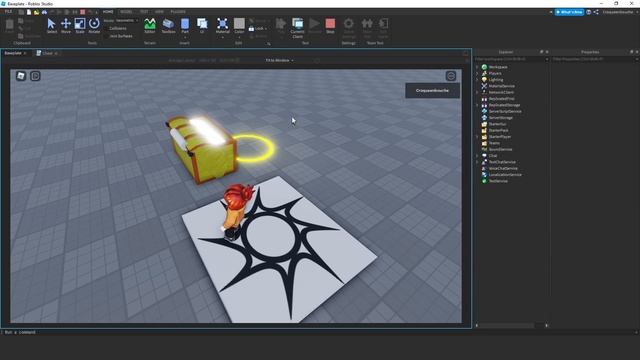The height and width of the screenshot is (360, 640).
Task: Click the Roblox menu icon in viewport
Action: pos(21,76)
